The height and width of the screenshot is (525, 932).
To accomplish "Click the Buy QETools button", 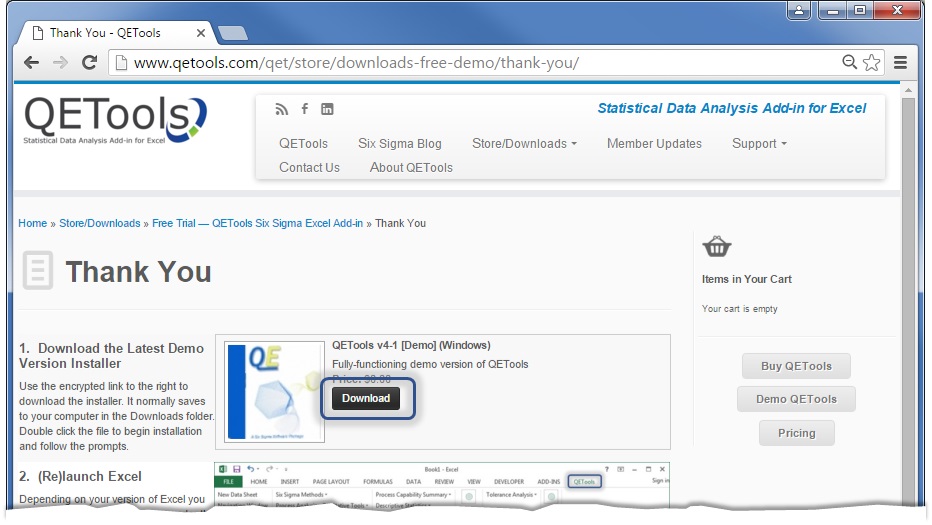I will [796, 366].
